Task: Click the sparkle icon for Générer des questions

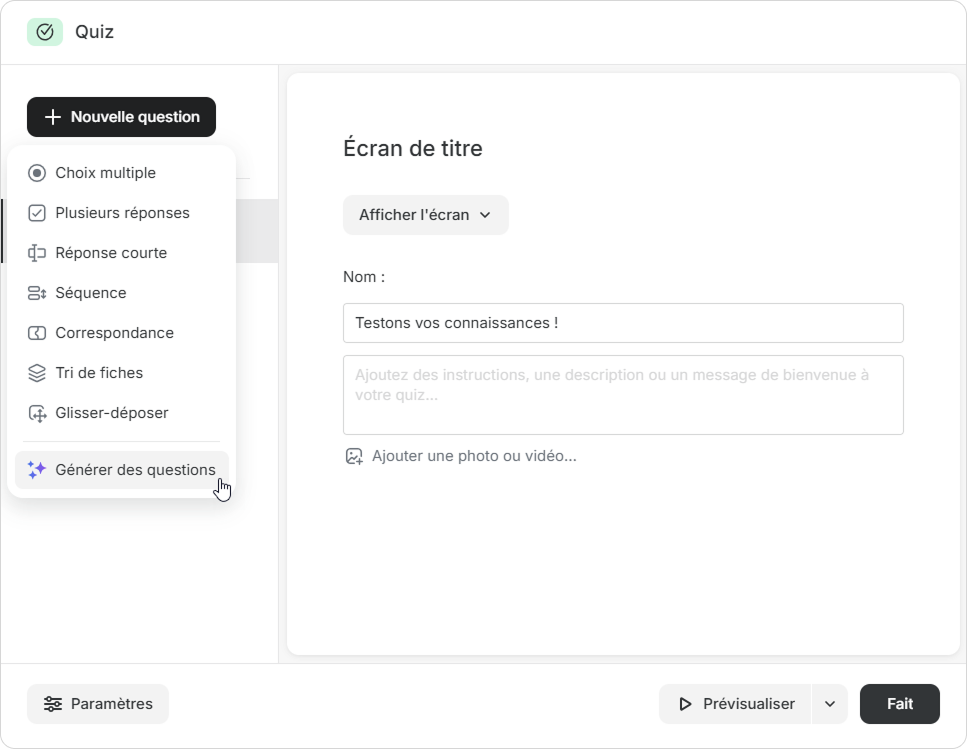Action: tap(37, 470)
